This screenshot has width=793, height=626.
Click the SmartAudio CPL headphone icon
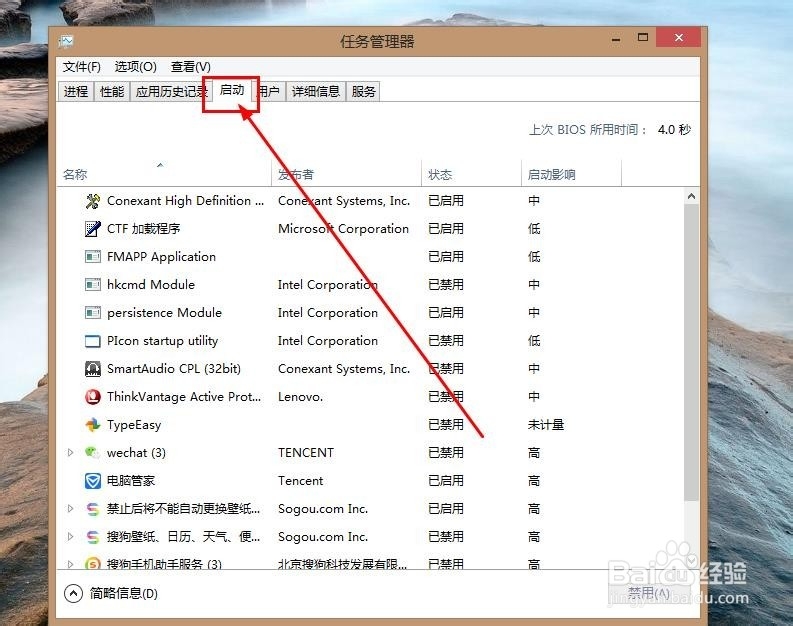[93, 369]
